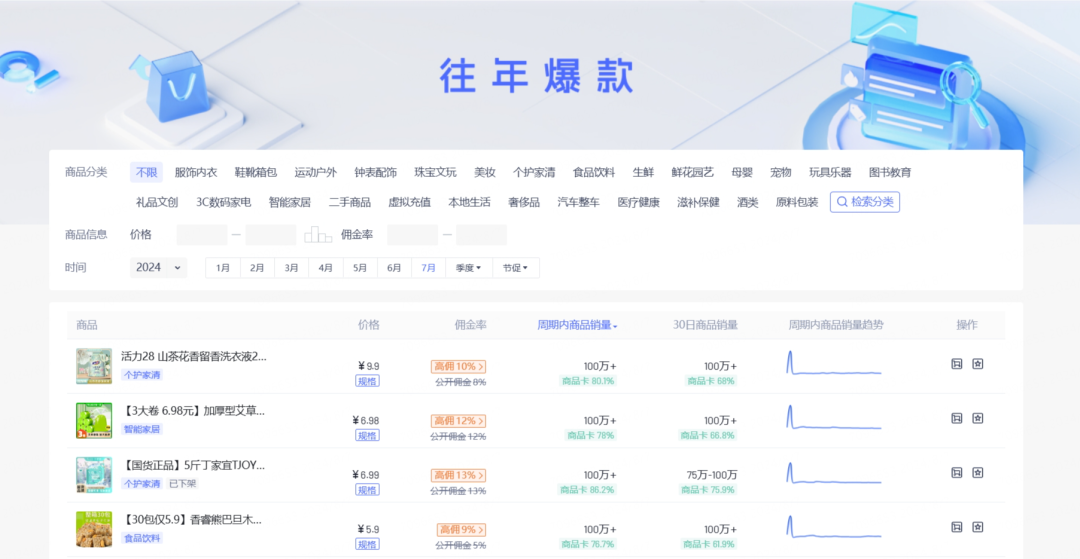Screen dimensions: 1080x559
Task: Choose the 5月 month tab
Action: [x=360, y=268]
